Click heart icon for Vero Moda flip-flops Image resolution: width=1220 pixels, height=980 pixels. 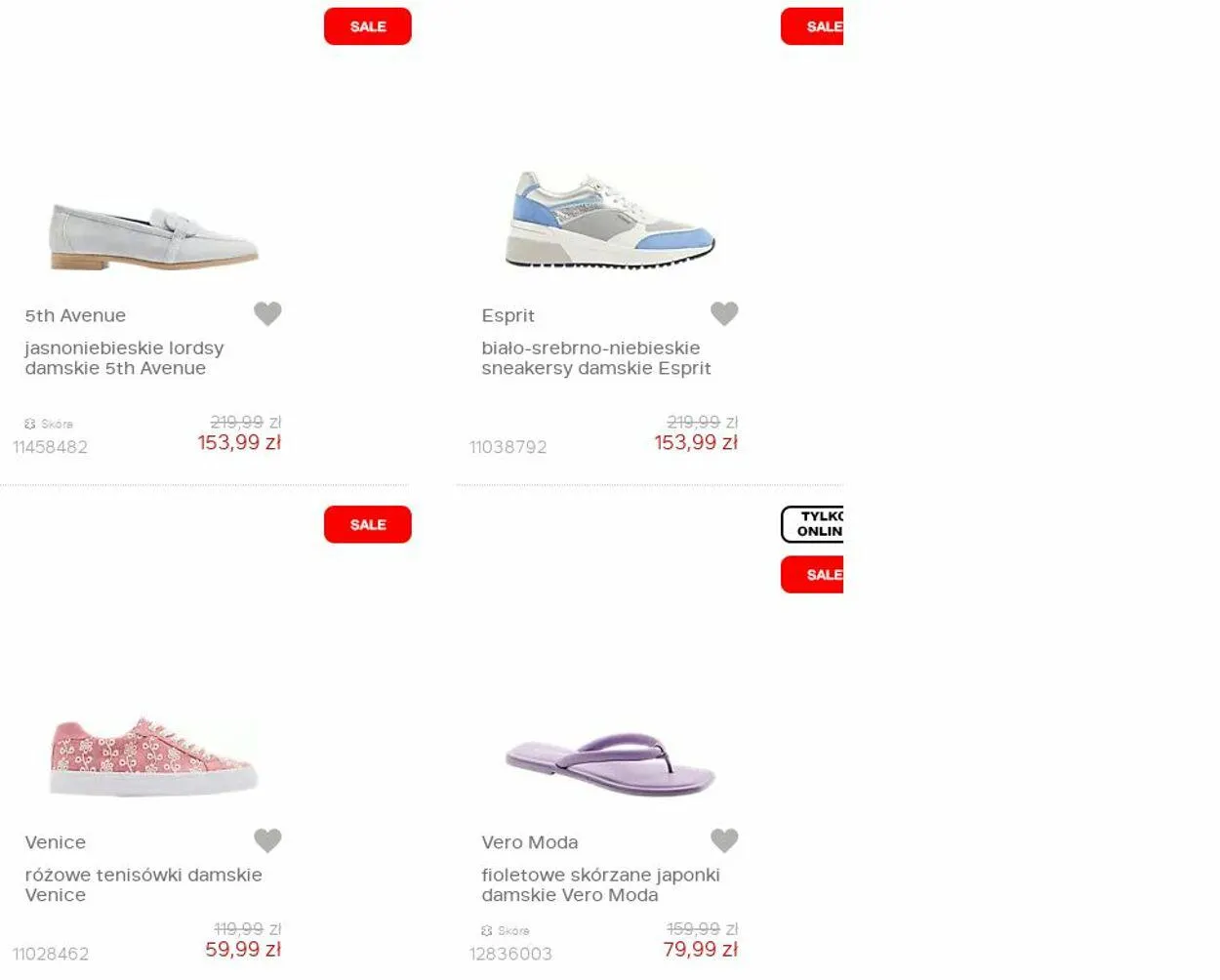(724, 840)
